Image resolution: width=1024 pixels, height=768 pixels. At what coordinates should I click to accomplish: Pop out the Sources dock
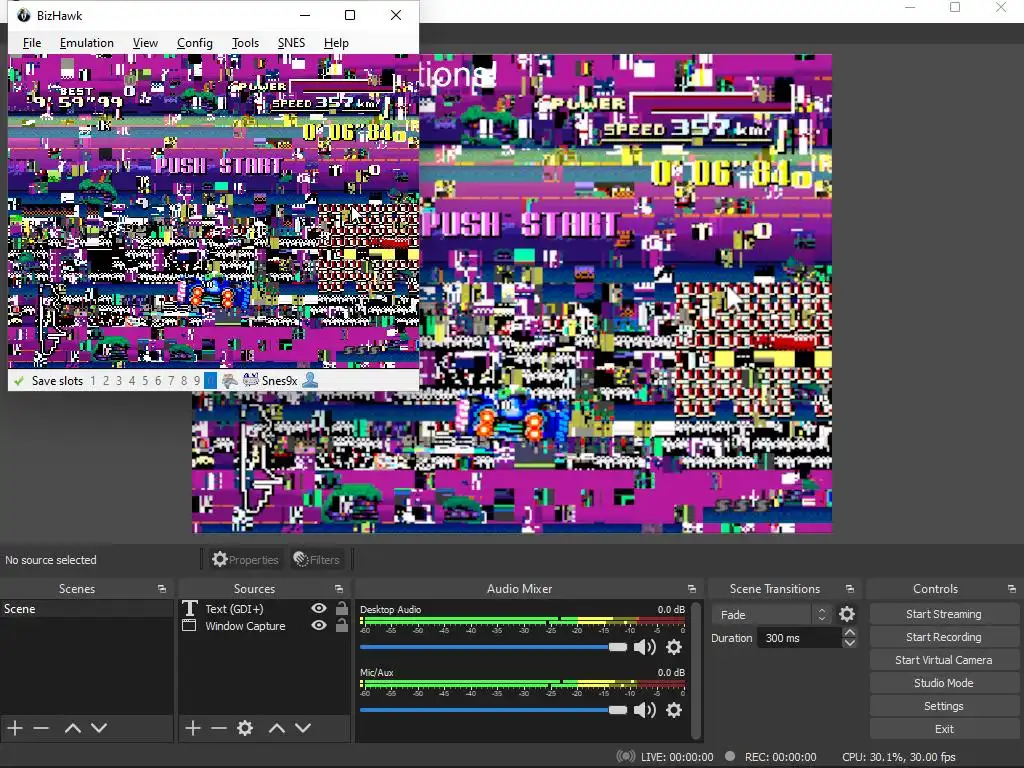pyautogui.click(x=339, y=589)
